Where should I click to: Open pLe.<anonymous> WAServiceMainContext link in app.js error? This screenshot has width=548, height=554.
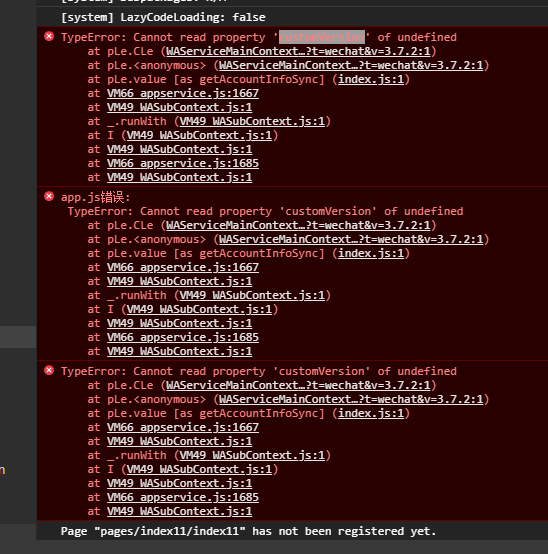tap(351, 239)
